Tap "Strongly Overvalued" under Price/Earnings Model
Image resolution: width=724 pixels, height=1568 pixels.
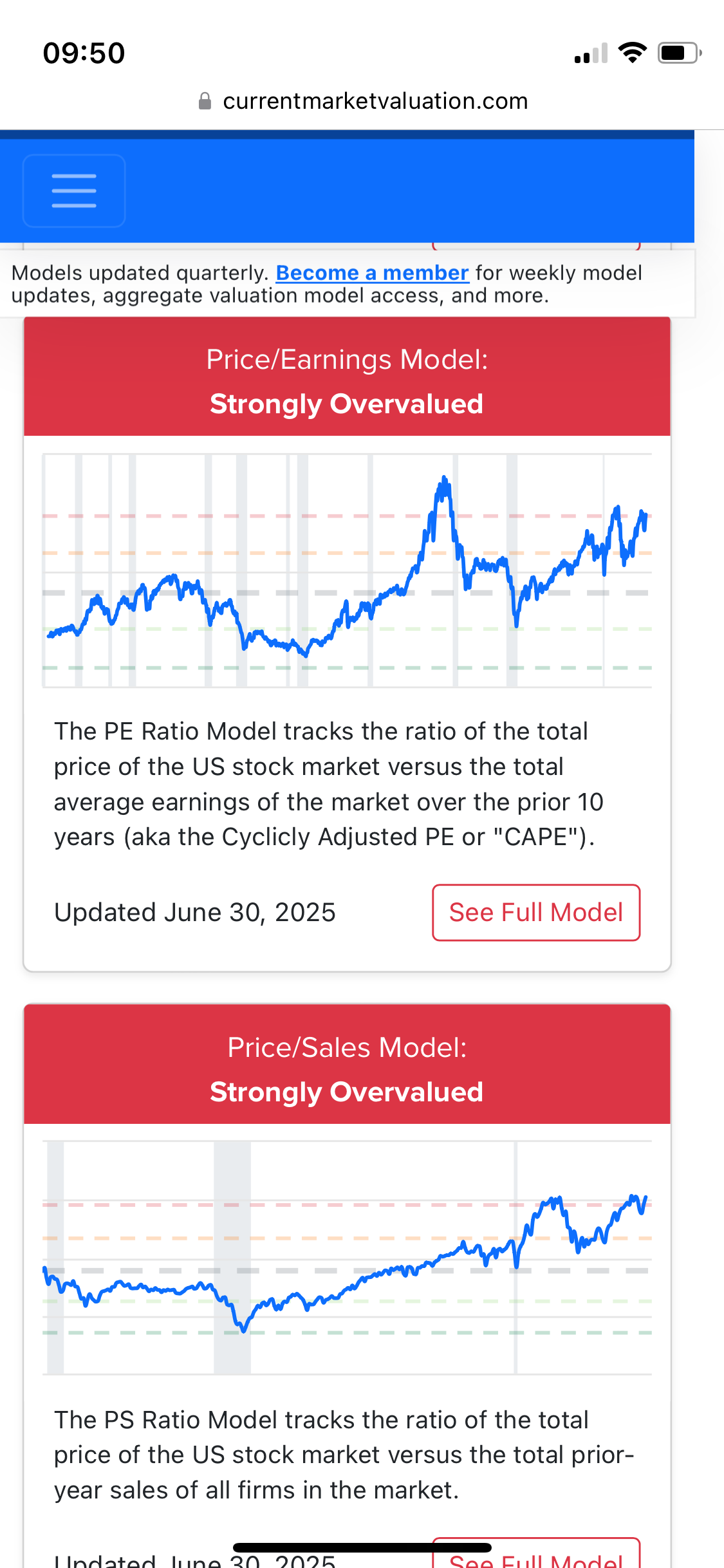(x=347, y=404)
